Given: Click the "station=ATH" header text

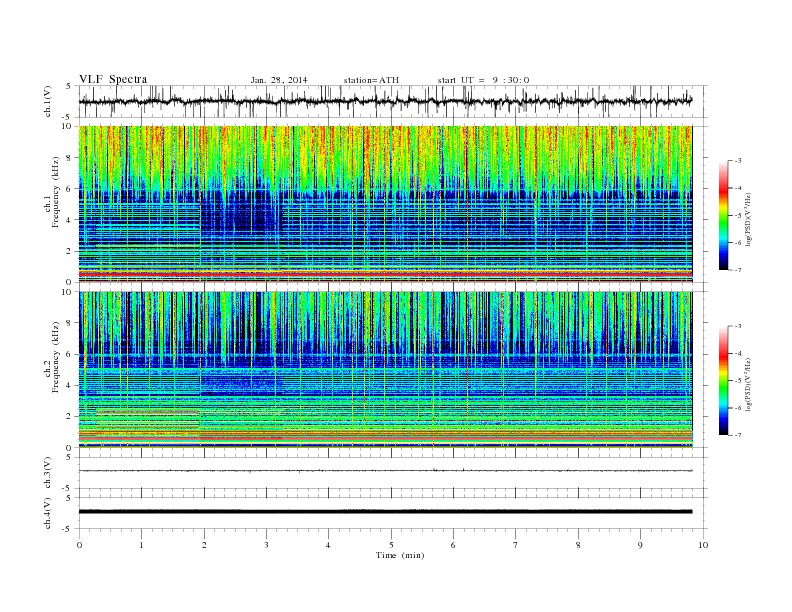Looking at the screenshot, I should 371,80.
